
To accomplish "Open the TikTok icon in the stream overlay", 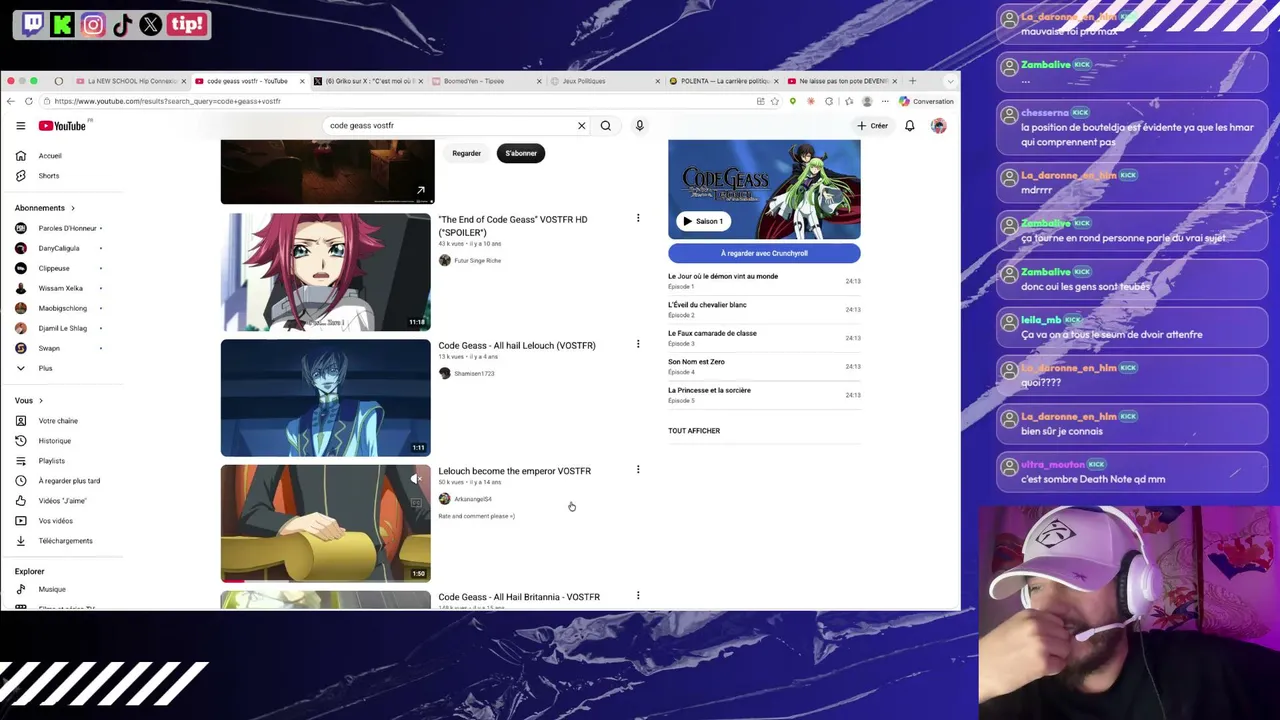I will (x=122, y=24).
